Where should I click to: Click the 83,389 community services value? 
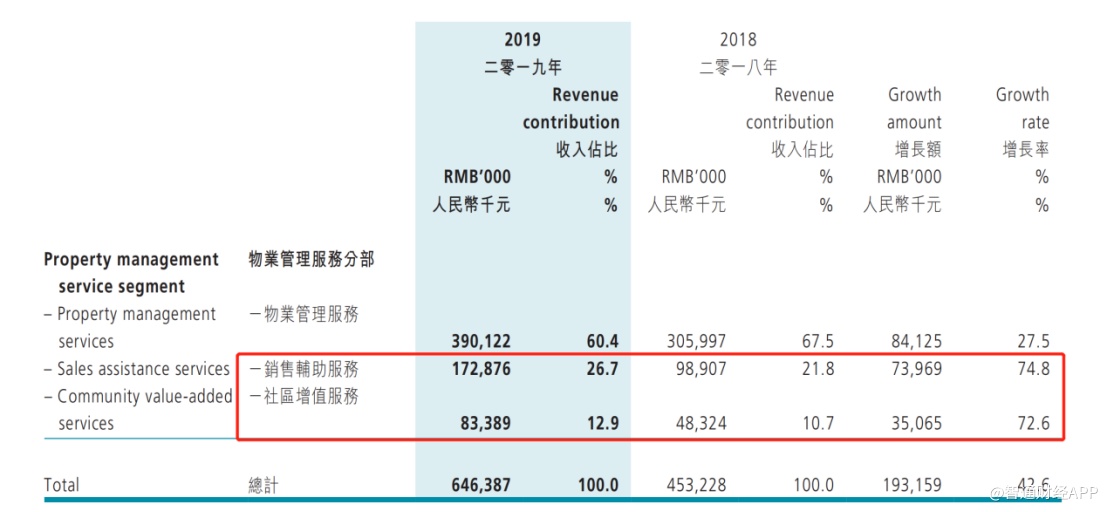click(478, 423)
